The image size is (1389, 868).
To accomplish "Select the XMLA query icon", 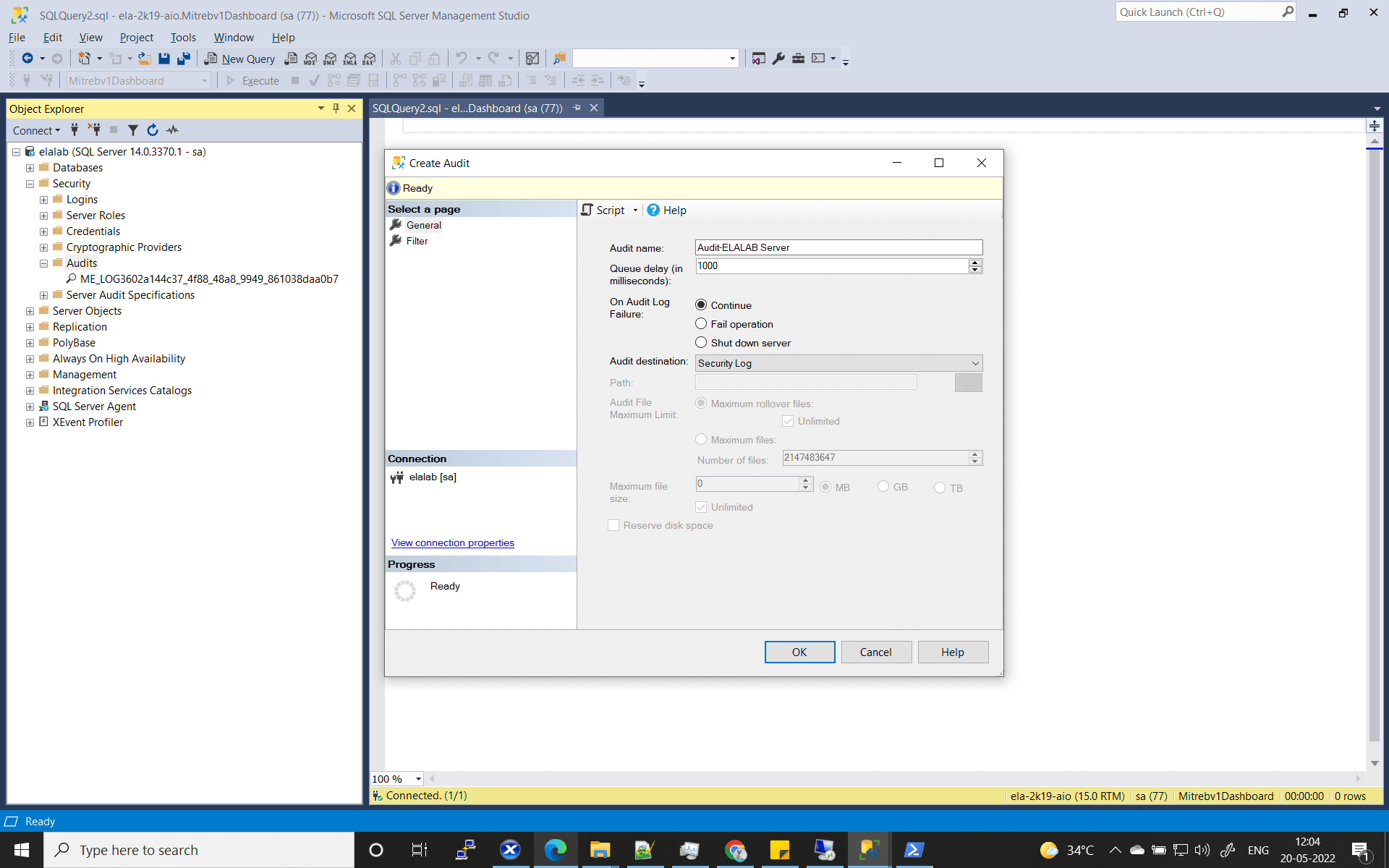I will [x=350, y=59].
